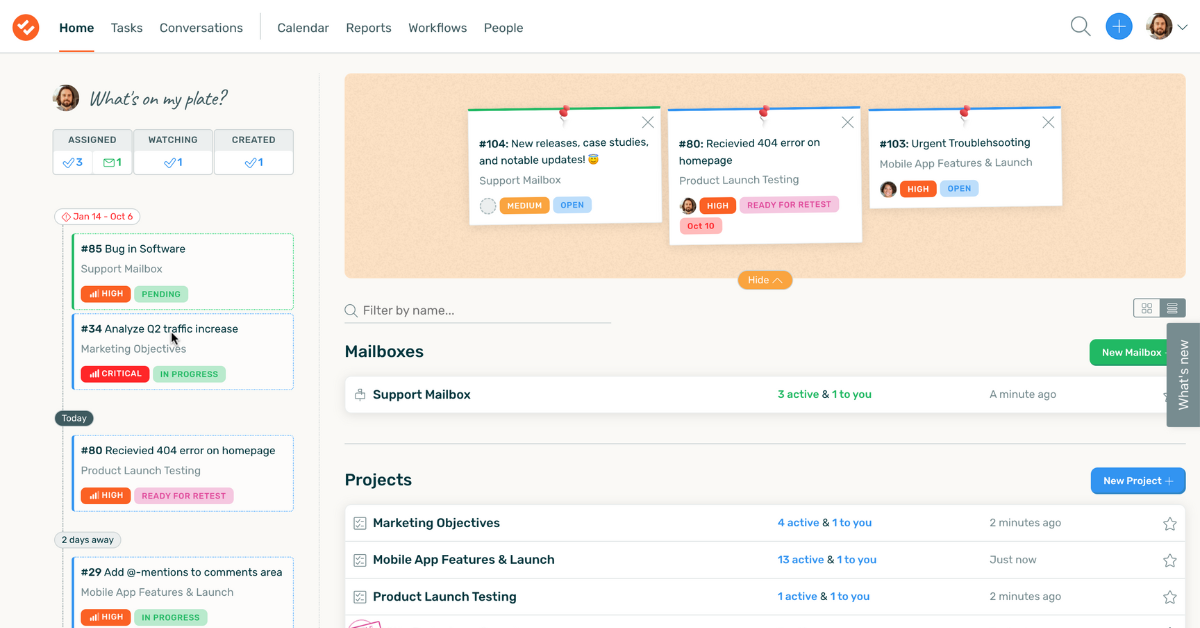Dismiss the pinned #80 note

pyautogui.click(x=848, y=122)
